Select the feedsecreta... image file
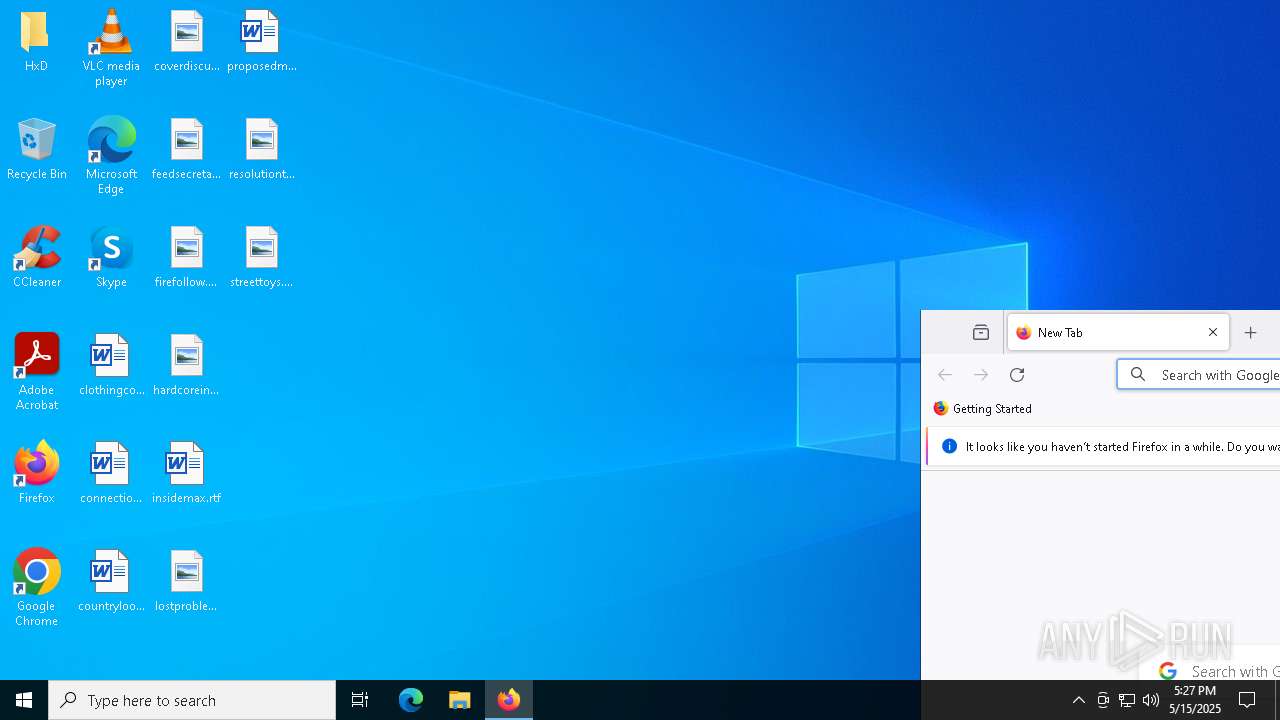Image resolution: width=1280 pixels, height=720 pixels. (x=186, y=148)
